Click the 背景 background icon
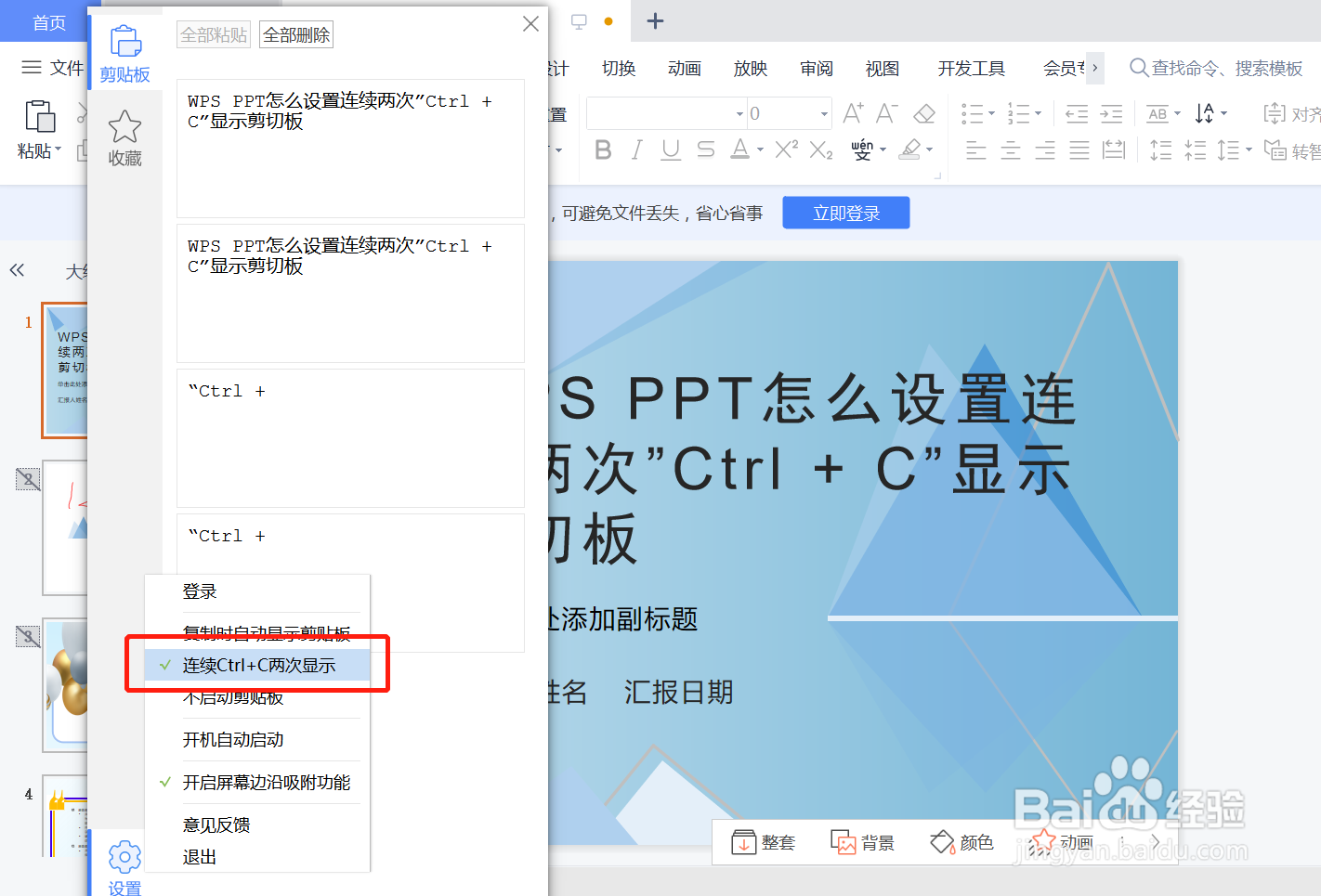Image resolution: width=1321 pixels, height=896 pixels. click(x=843, y=842)
